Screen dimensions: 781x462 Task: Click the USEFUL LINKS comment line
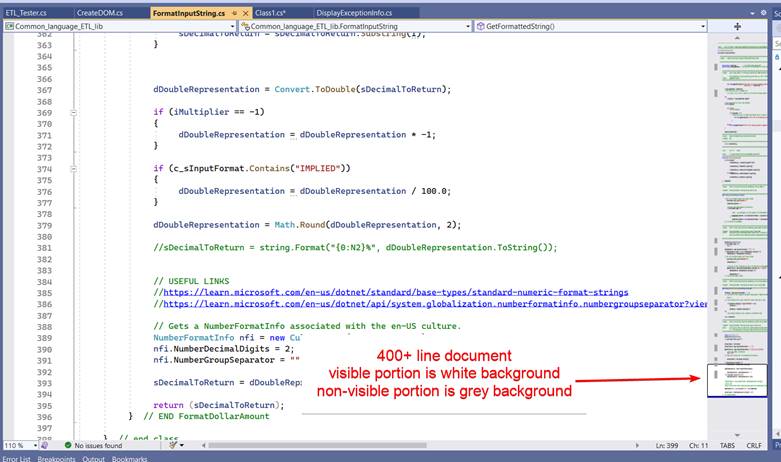click(x=191, y=281)
